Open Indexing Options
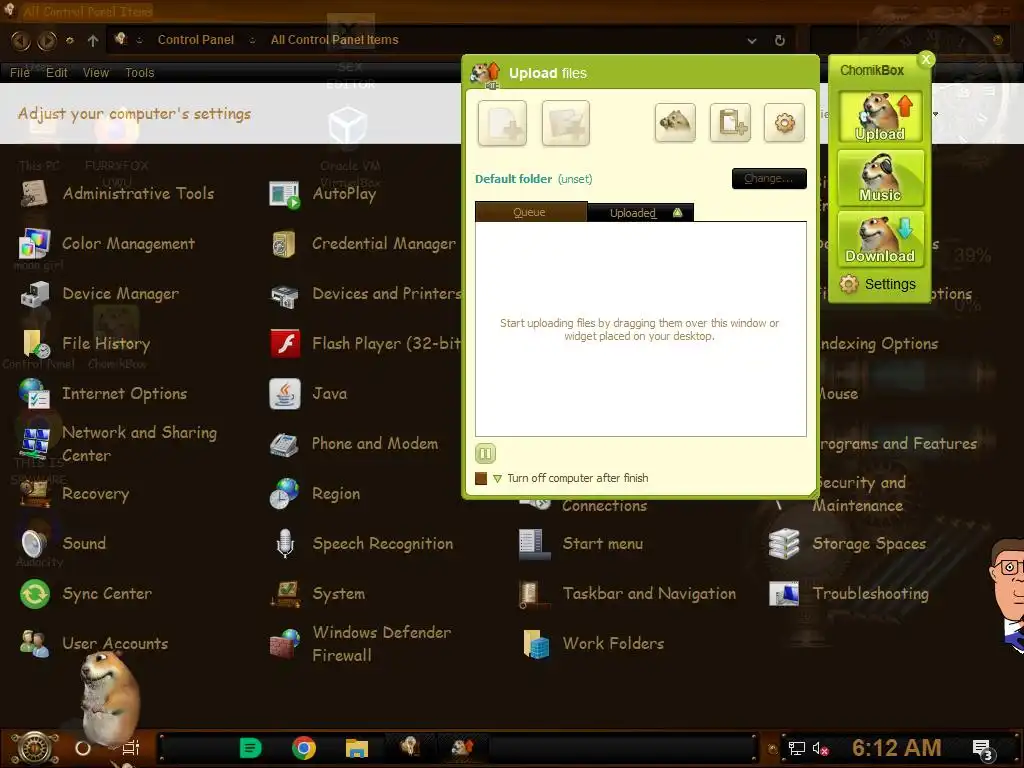This screenshot has height=768, width=1024. (x=880, y=344)
